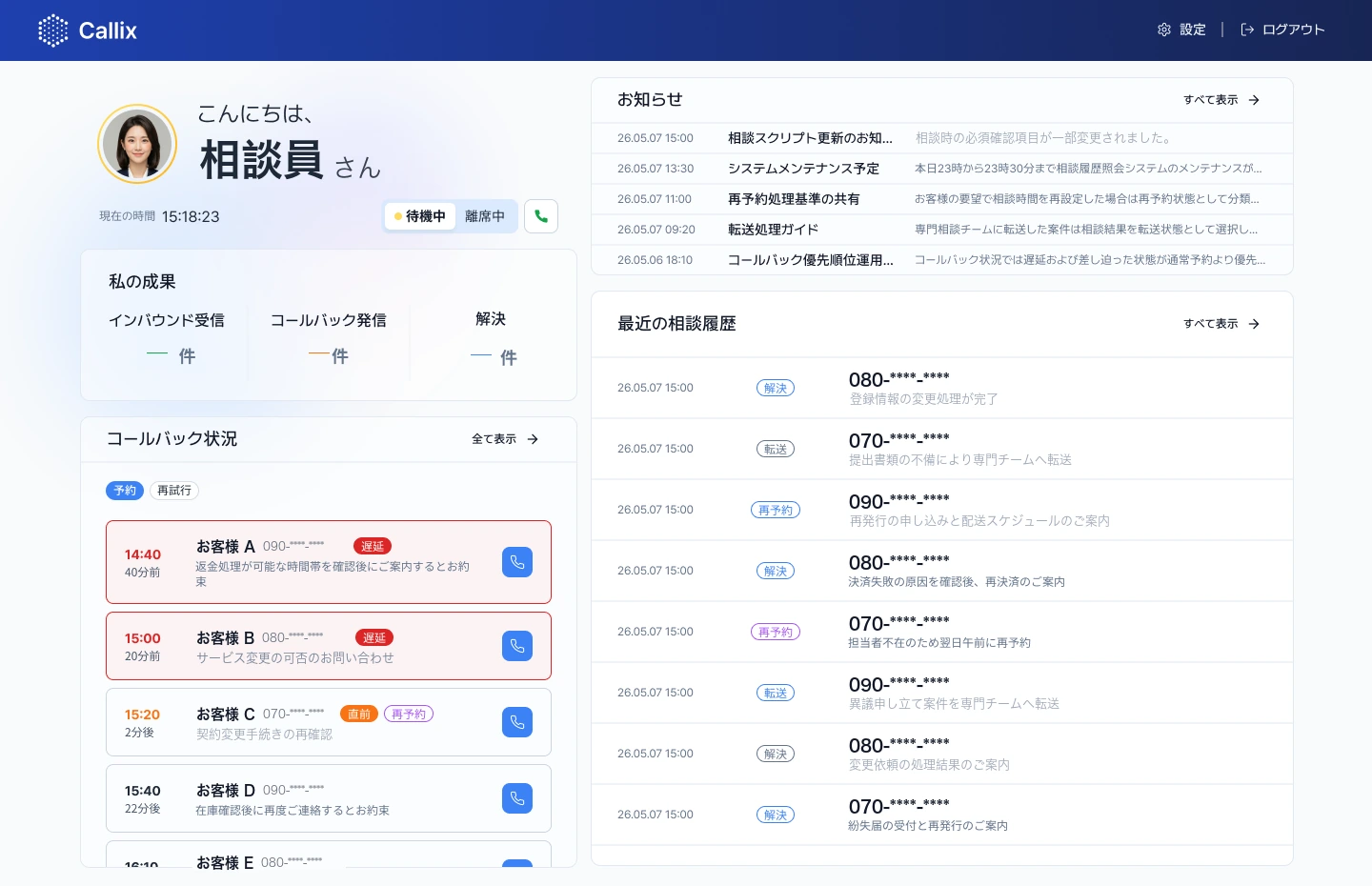1372x886 pixels.
Task: Click the コールバック発信 count
Action: tap(329, 355)
